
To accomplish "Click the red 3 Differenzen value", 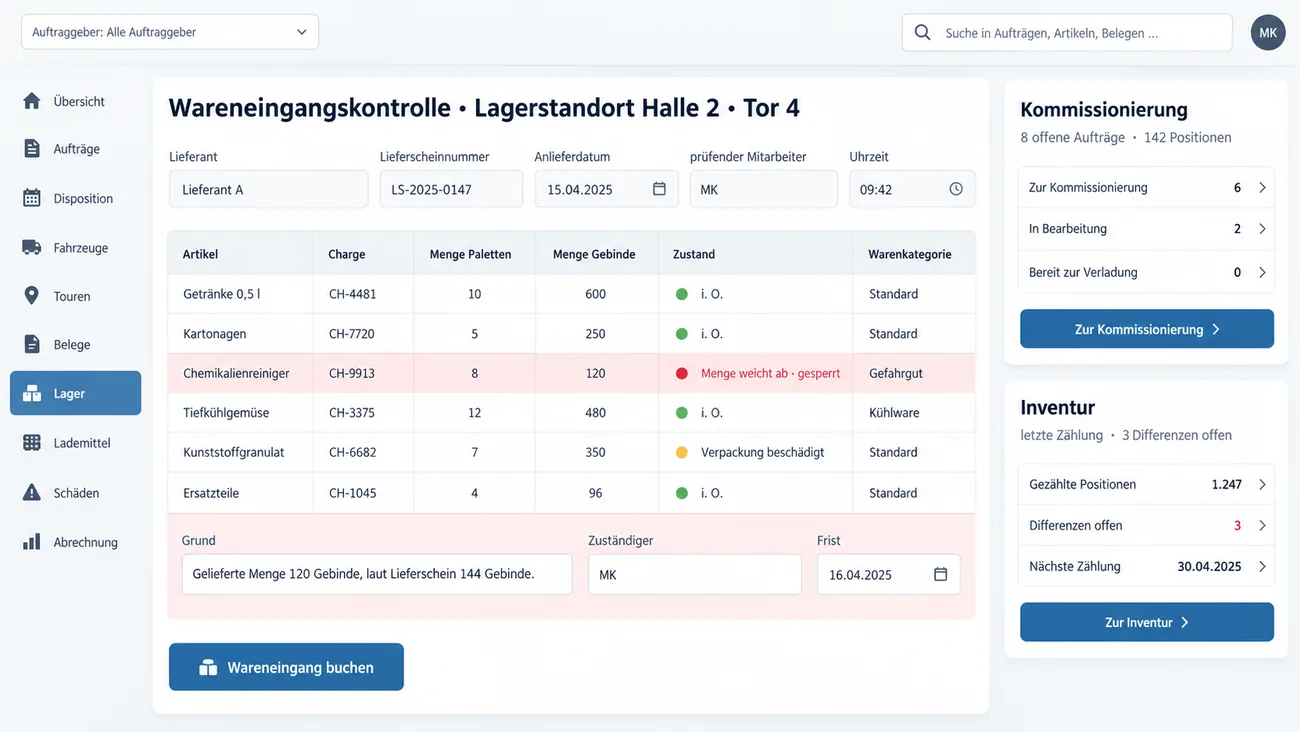I will click(x=1237, y=525).
